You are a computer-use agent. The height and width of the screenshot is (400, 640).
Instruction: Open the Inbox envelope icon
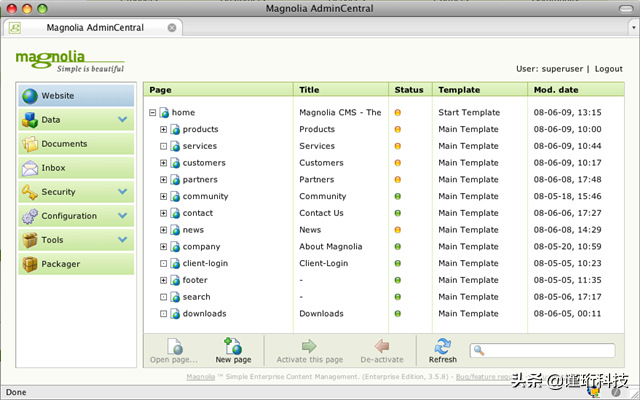click(x=30, y=168)
